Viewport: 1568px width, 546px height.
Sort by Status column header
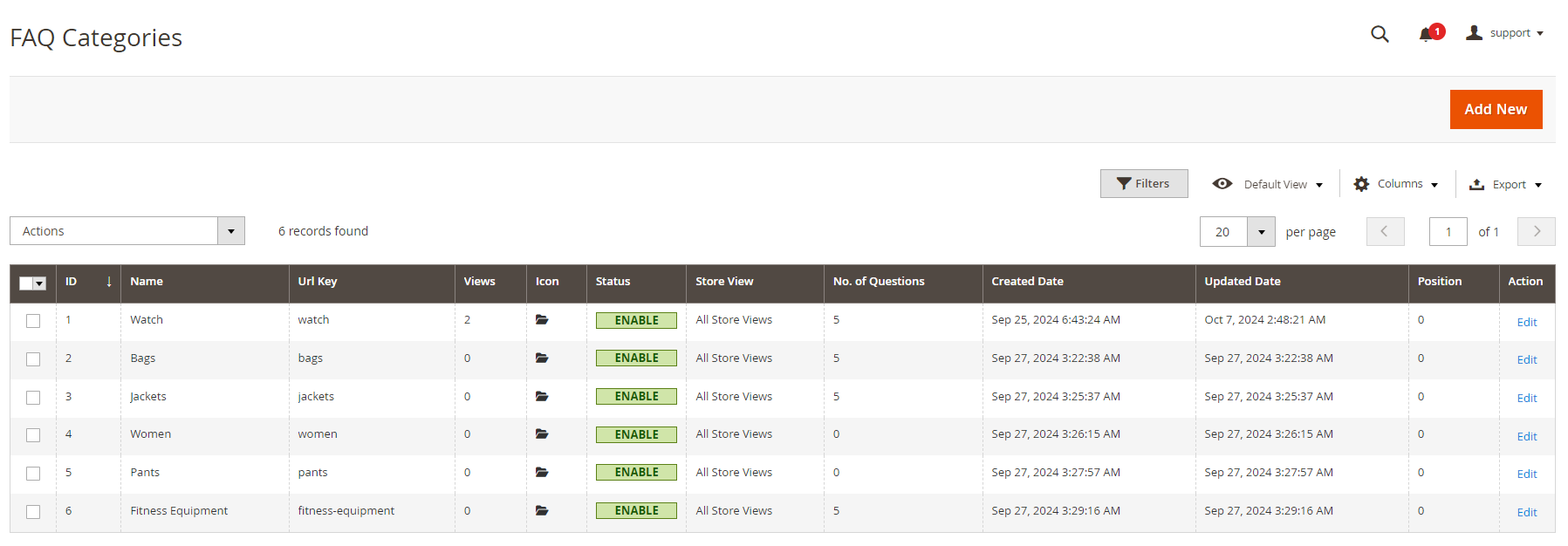(636, 282)
